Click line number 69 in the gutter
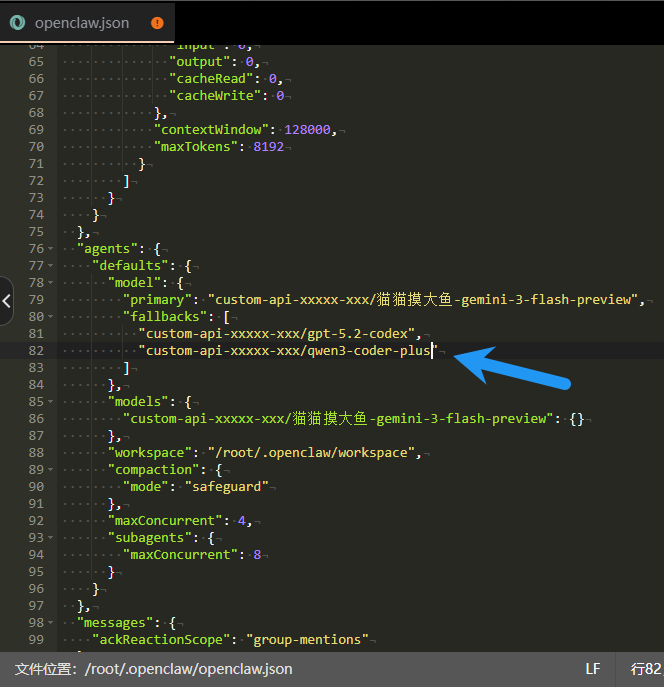The width and height of the screenshot is (664, 687). pos(36,129)
